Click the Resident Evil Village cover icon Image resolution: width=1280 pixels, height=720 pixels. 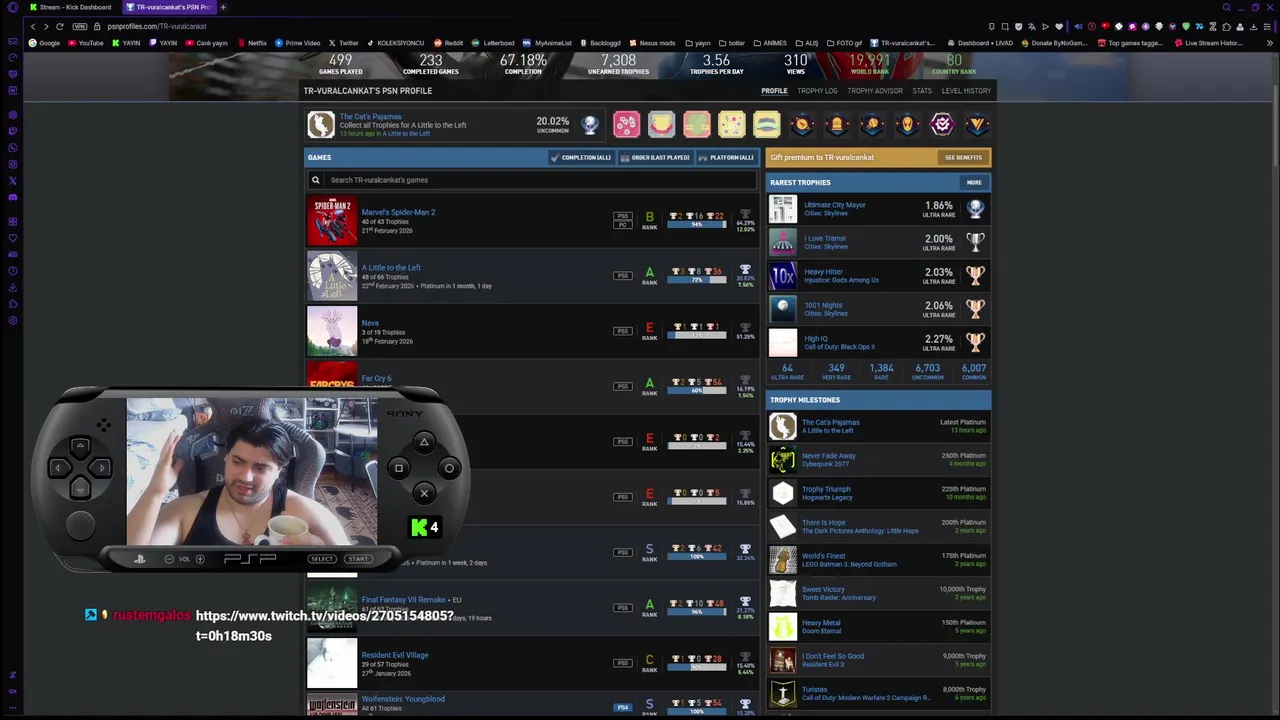point(332,663)
